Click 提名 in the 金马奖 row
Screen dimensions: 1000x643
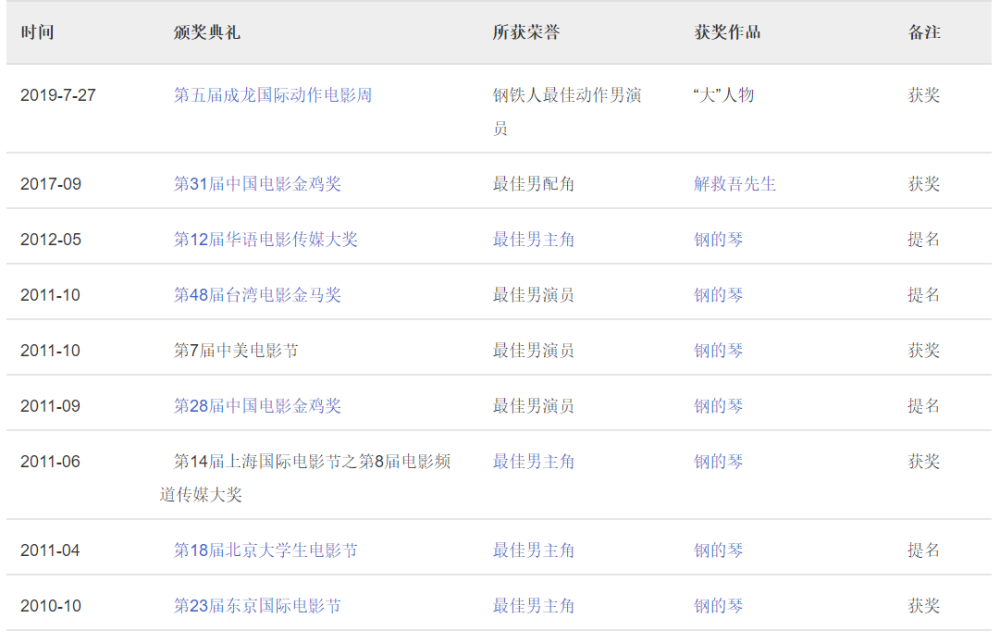pyautogui.click(x=924, y=295)
